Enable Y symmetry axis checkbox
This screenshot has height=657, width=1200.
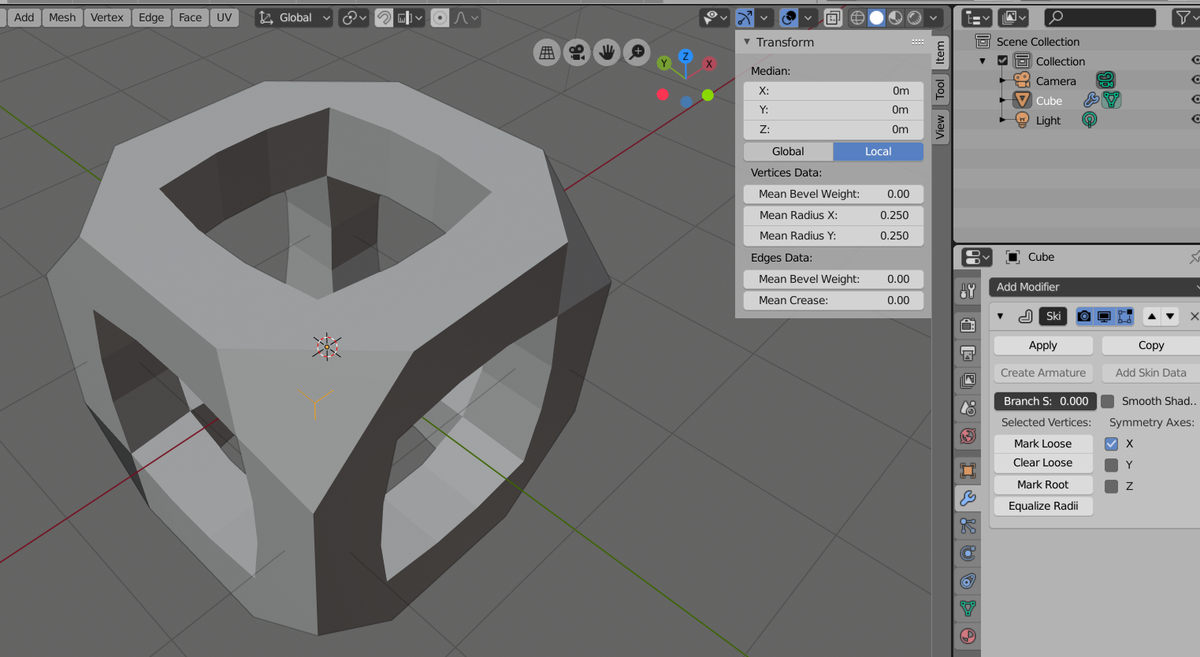[1111, 465]
